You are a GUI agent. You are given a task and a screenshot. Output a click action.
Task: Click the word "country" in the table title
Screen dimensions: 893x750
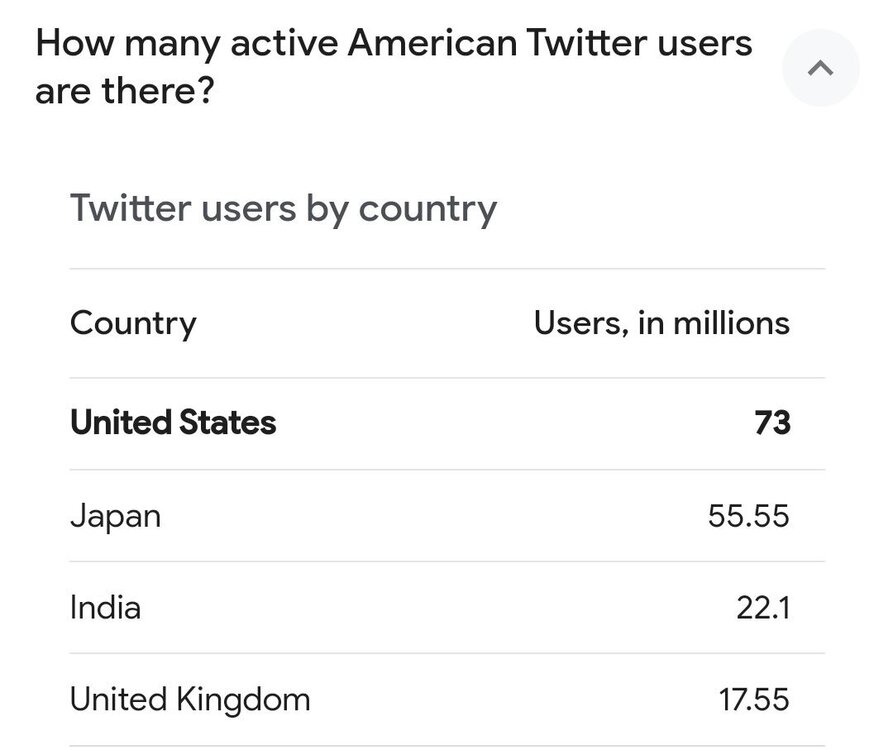click(x=427, y=209)
